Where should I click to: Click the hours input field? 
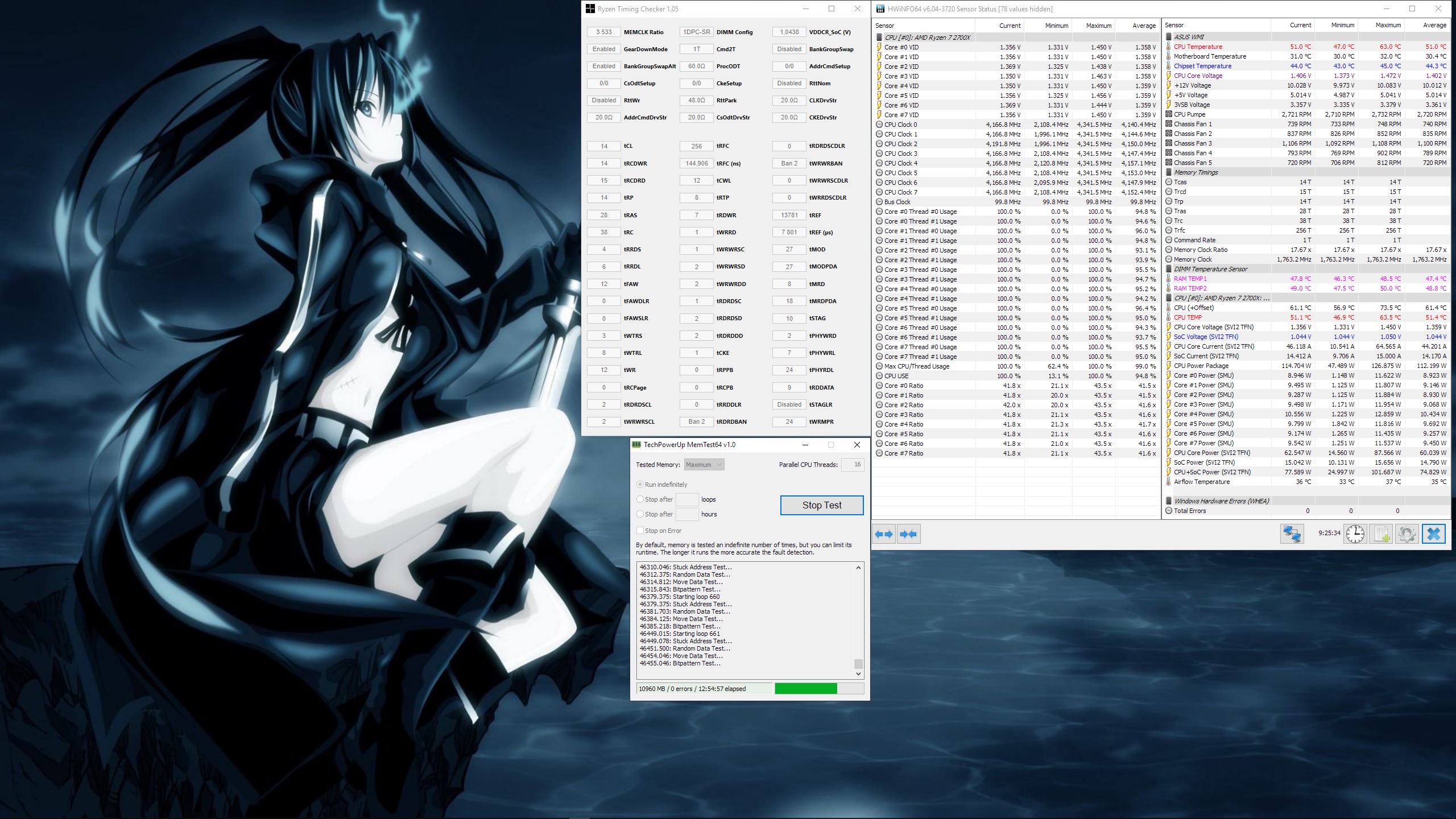point(686,514)
